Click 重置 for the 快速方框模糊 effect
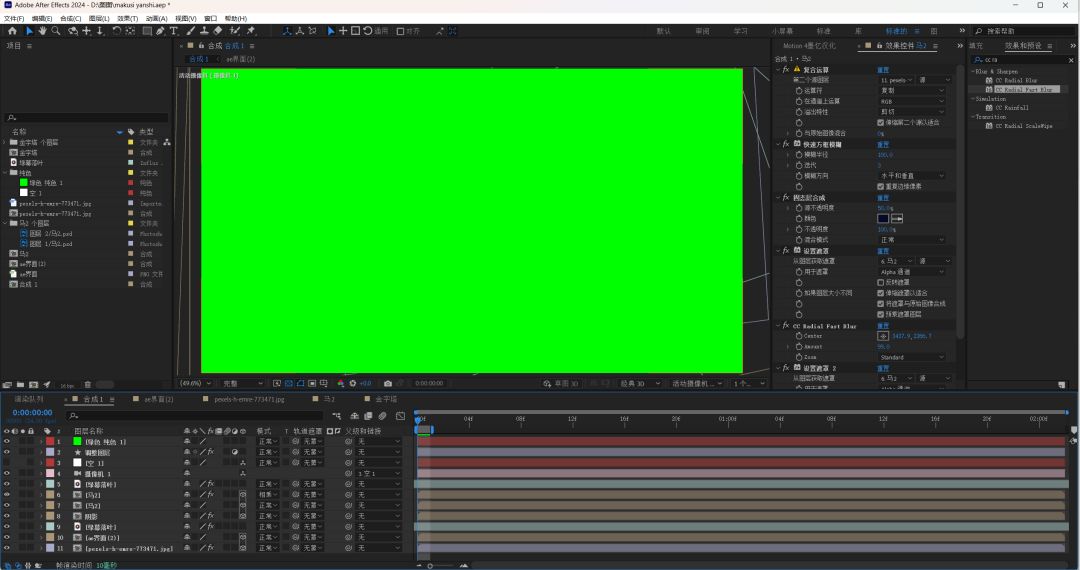This screenshot has height=570, width=1080. click(883, 144)
